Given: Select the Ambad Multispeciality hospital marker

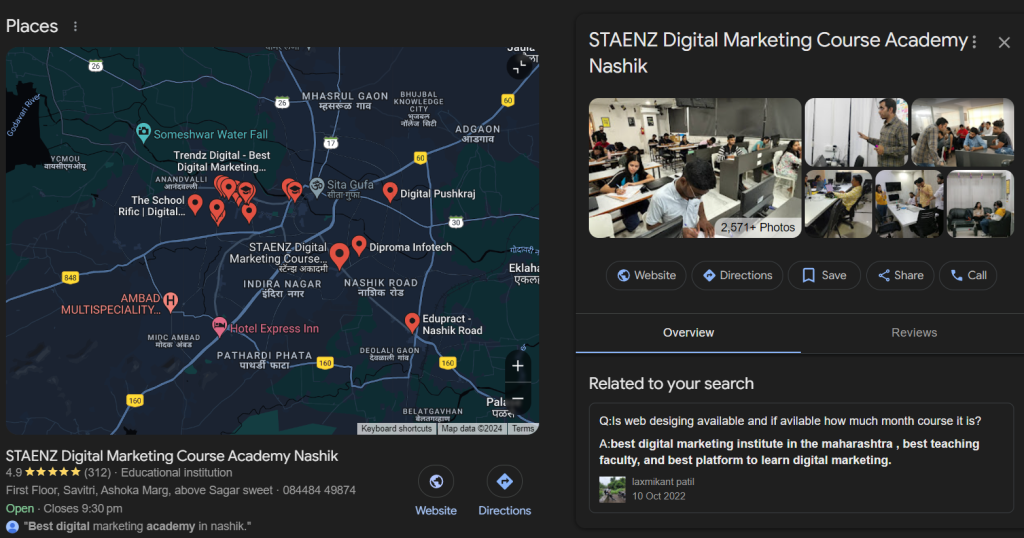Looking at the screenshot, I should [x=170, y=301].
